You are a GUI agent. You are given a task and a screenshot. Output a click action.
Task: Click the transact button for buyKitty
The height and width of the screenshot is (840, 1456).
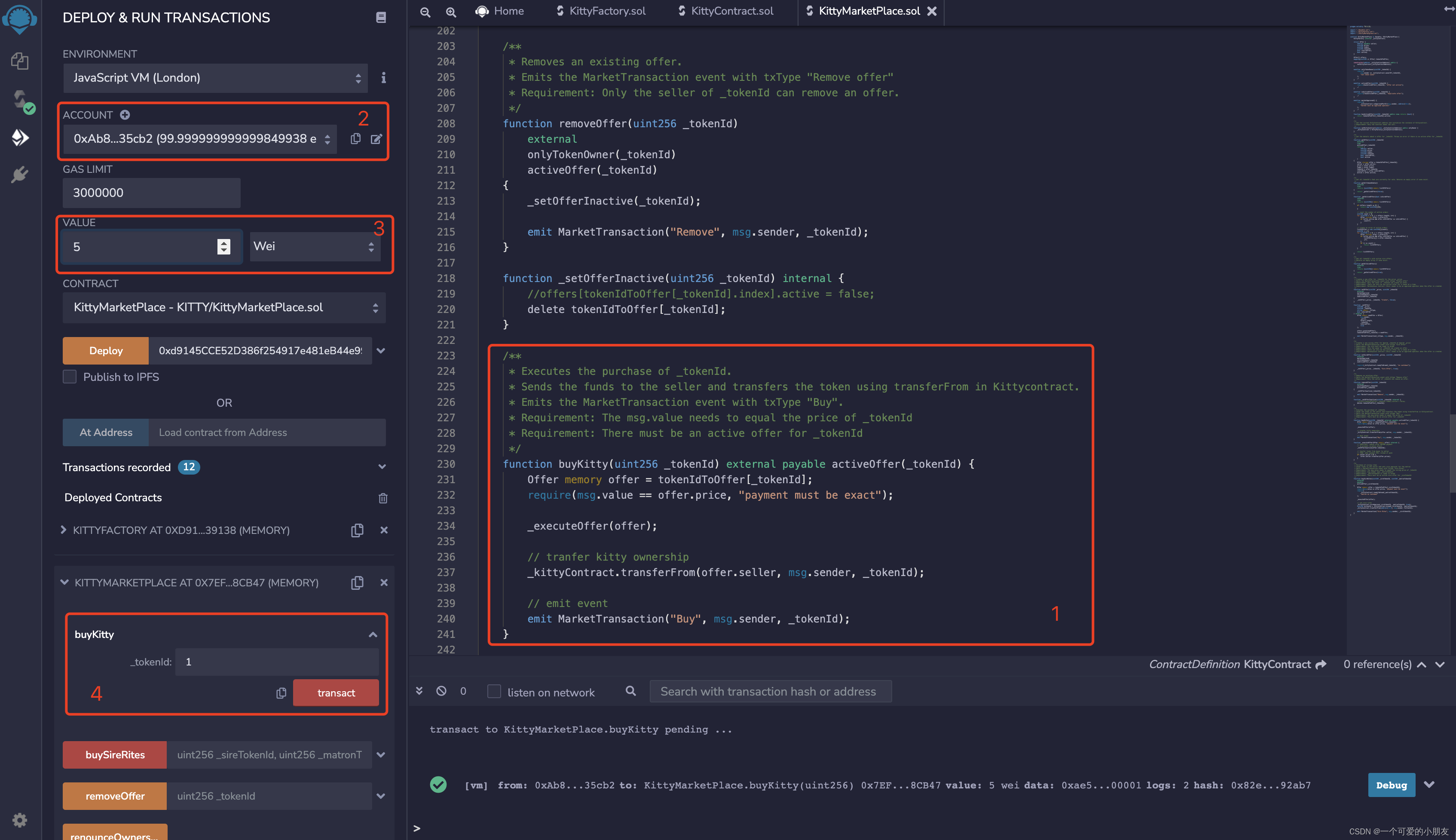pyautogui.click(x=336, y=692)
